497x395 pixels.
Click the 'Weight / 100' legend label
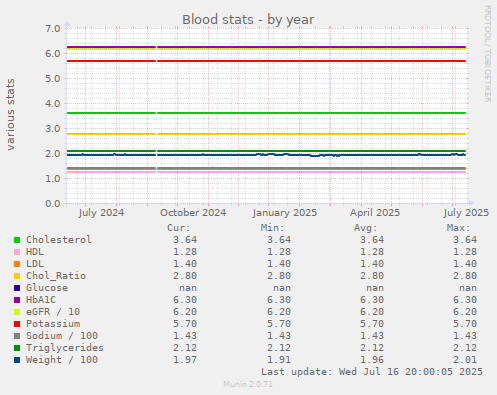pyautogui.click(x=62, y=360)
